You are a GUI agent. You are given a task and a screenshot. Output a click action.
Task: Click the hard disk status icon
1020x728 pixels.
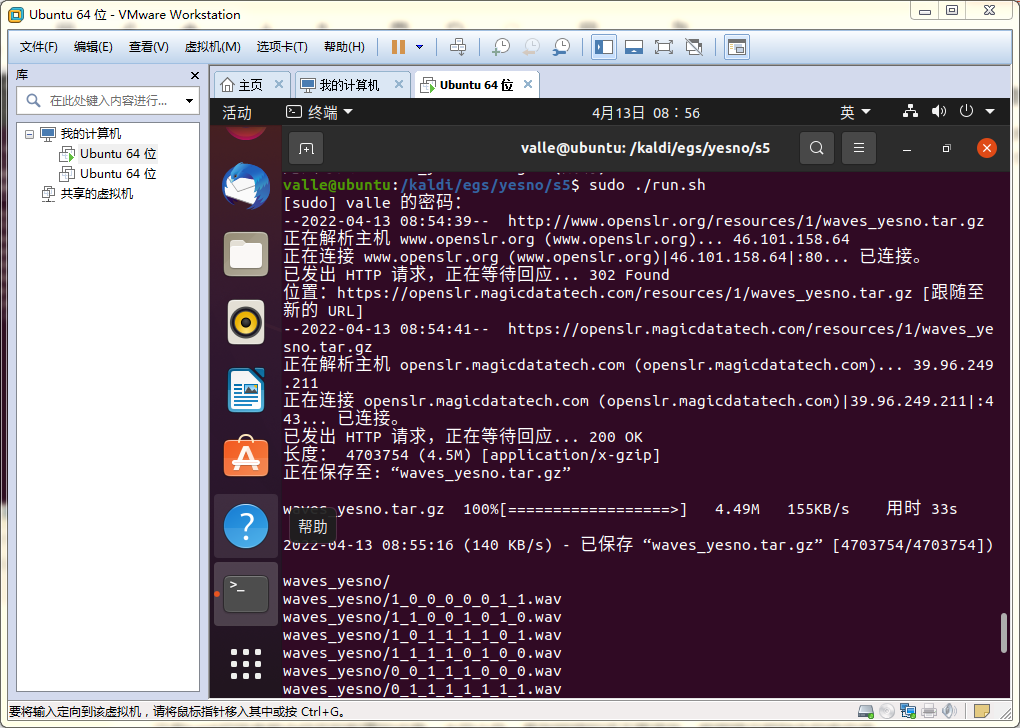[x=865, y=712]
